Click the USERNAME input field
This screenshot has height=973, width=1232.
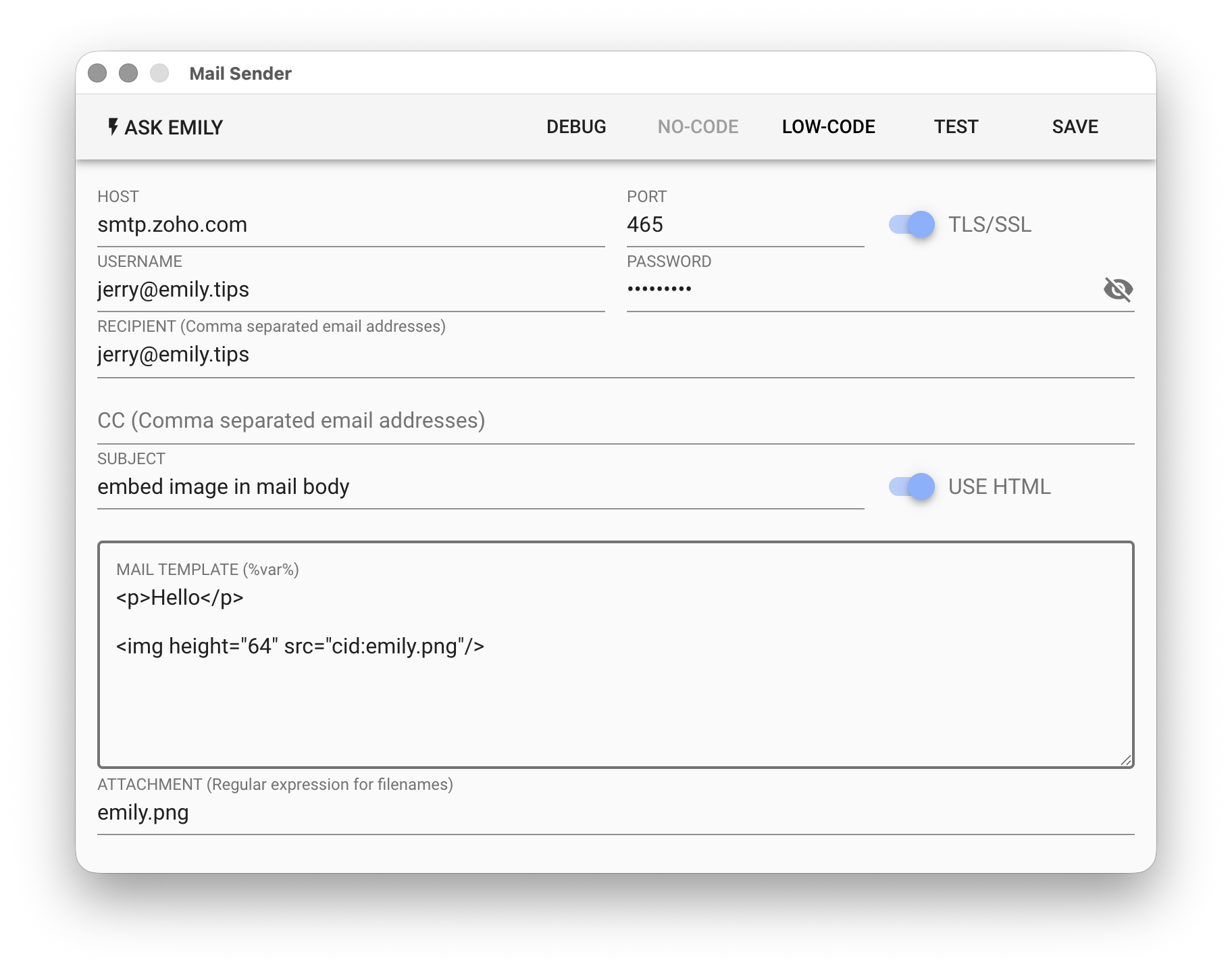point(351,290)
